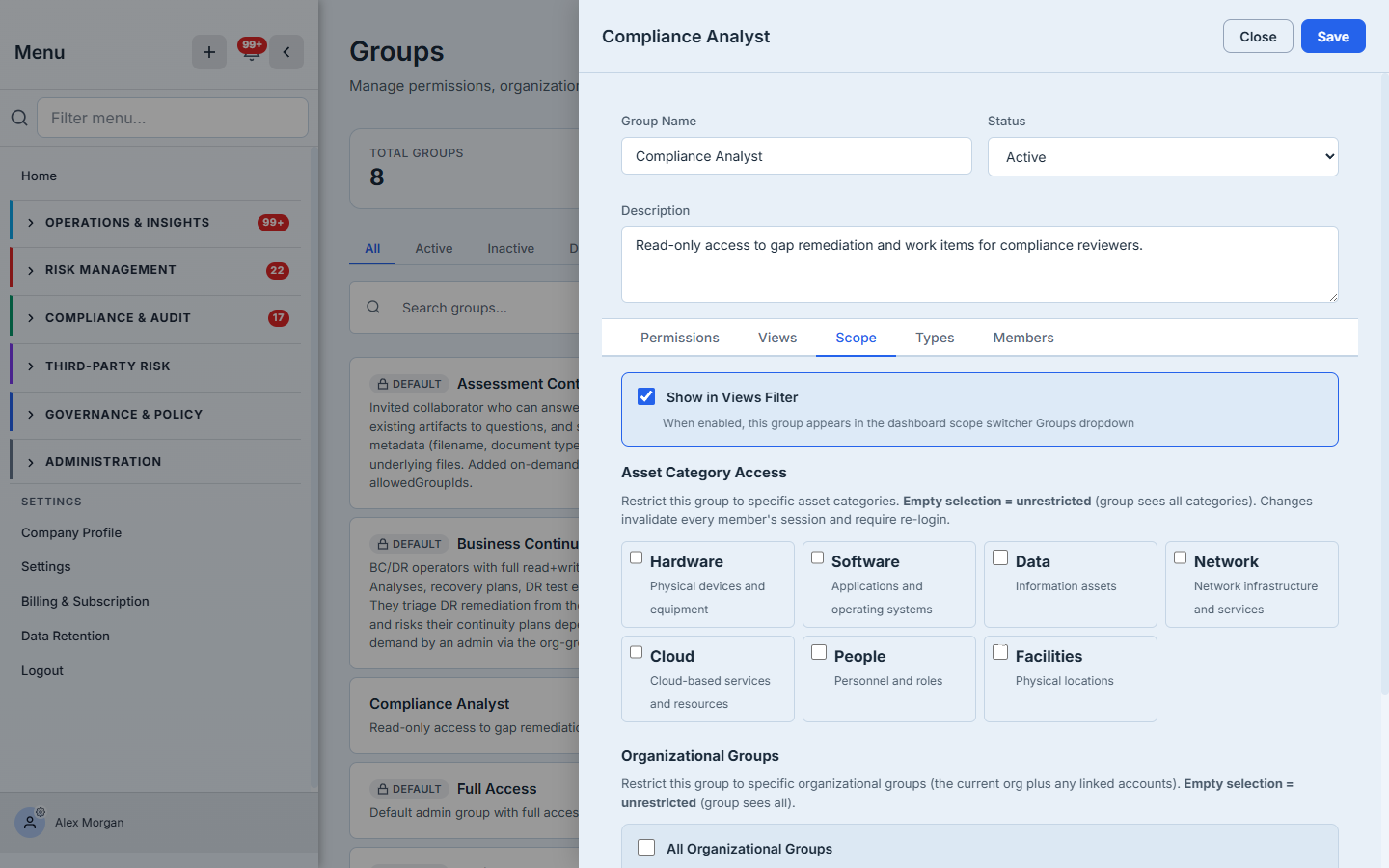The height and width of the screenshot is (868, 1389).
Task: Check the Network asset category
Action: click(x=1181, y=557)
